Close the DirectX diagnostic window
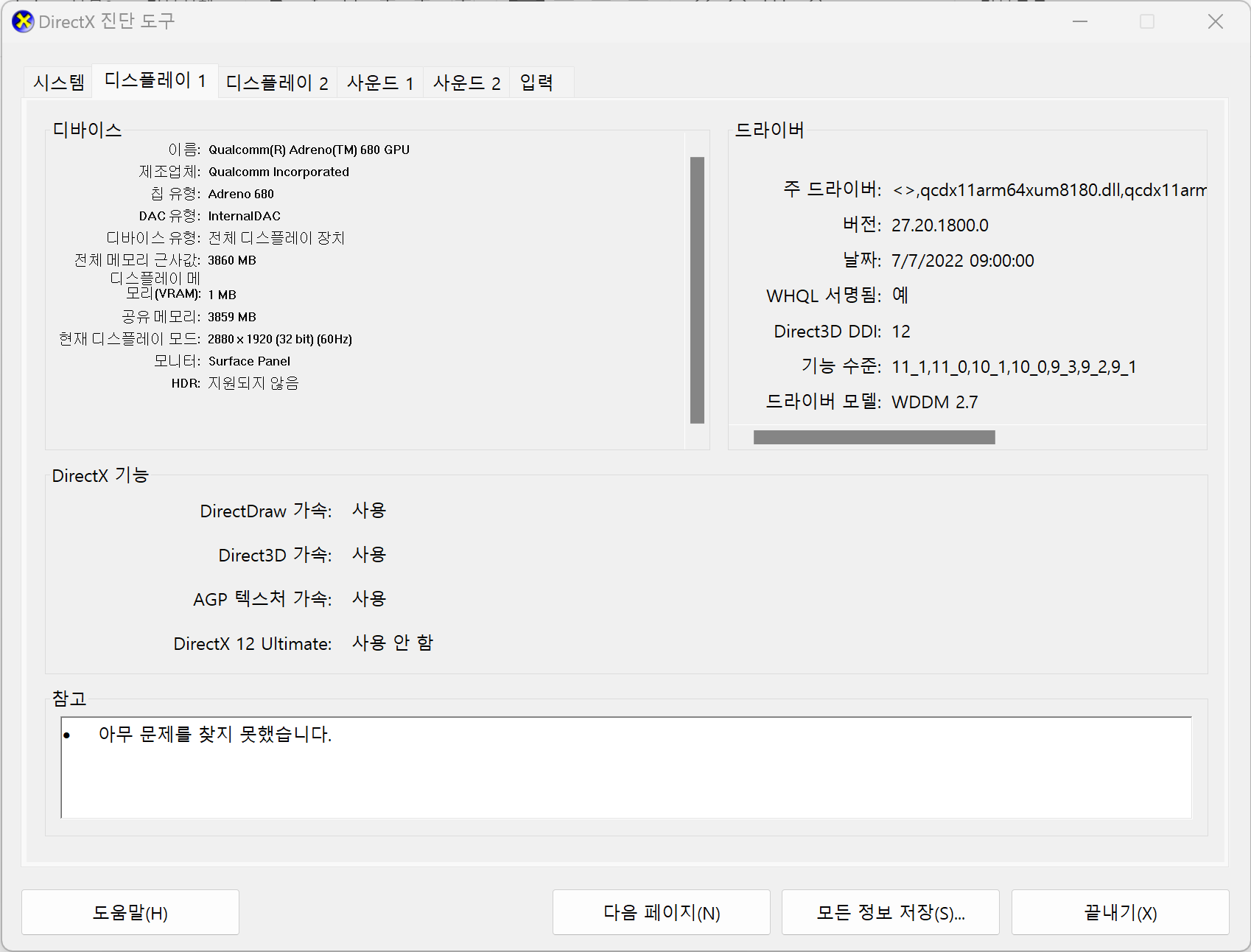The width and height of the screenshot is (1251, 952). click(x=1216, y=21)
